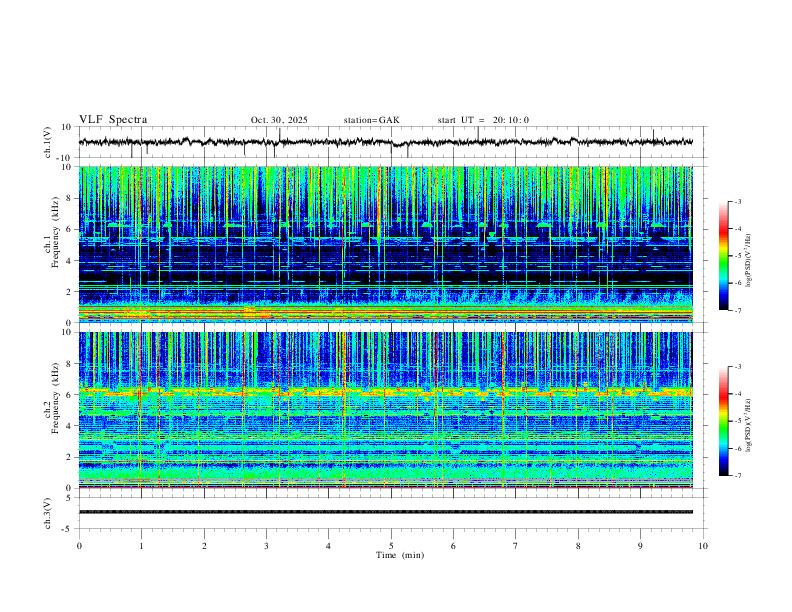792x612 pixels.
Task: Click the 'ch.3(V)' axis label
Action: (x=48, y=513)
